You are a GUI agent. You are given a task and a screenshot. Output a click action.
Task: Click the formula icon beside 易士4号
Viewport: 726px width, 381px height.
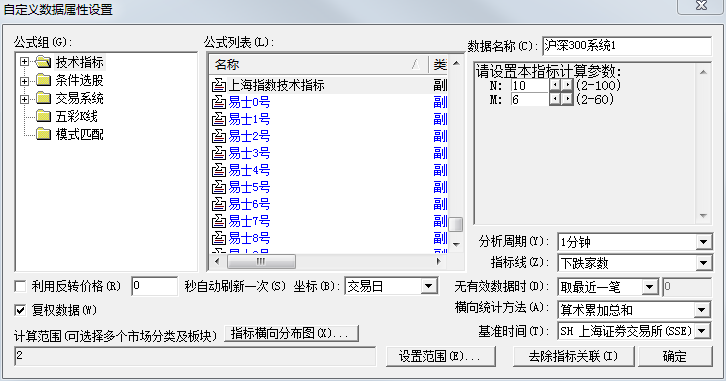tap(219, 170)
